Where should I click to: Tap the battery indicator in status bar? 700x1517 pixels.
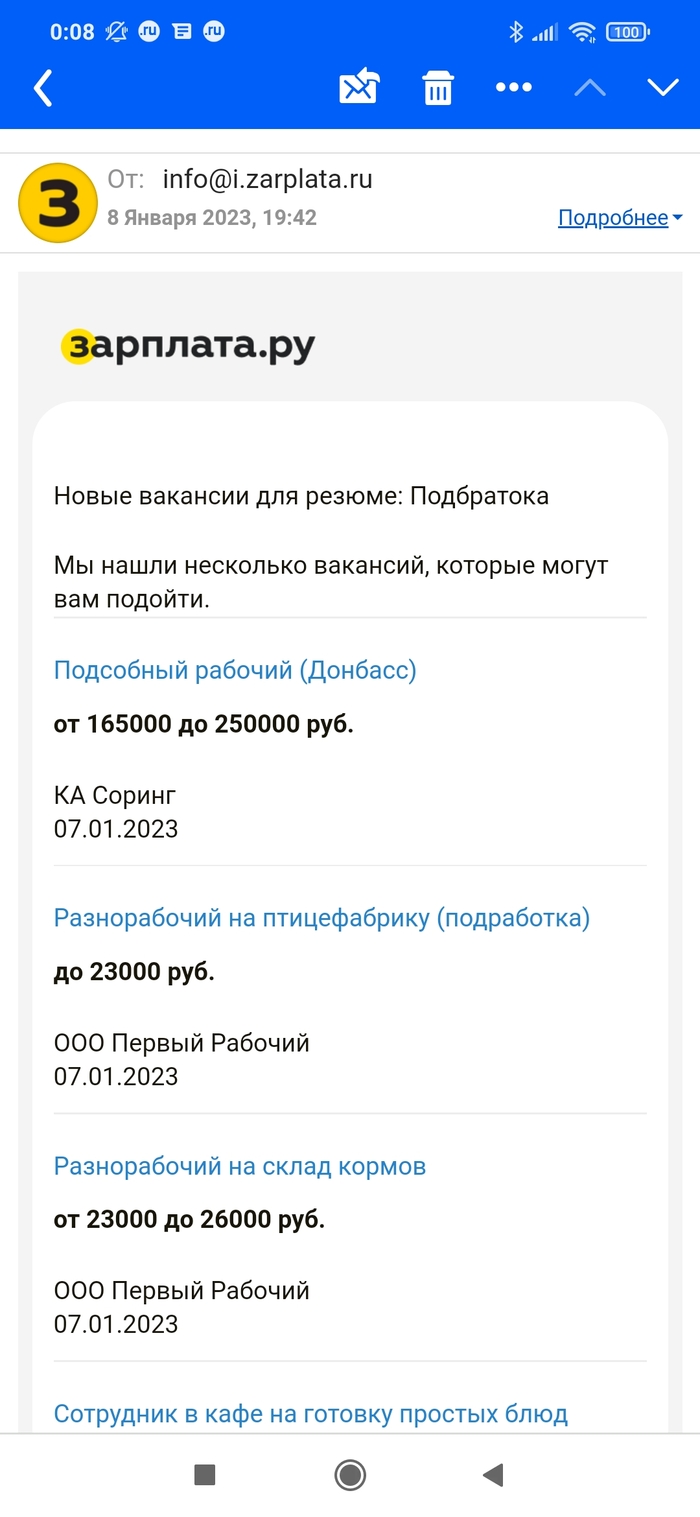tap(627, 32)
